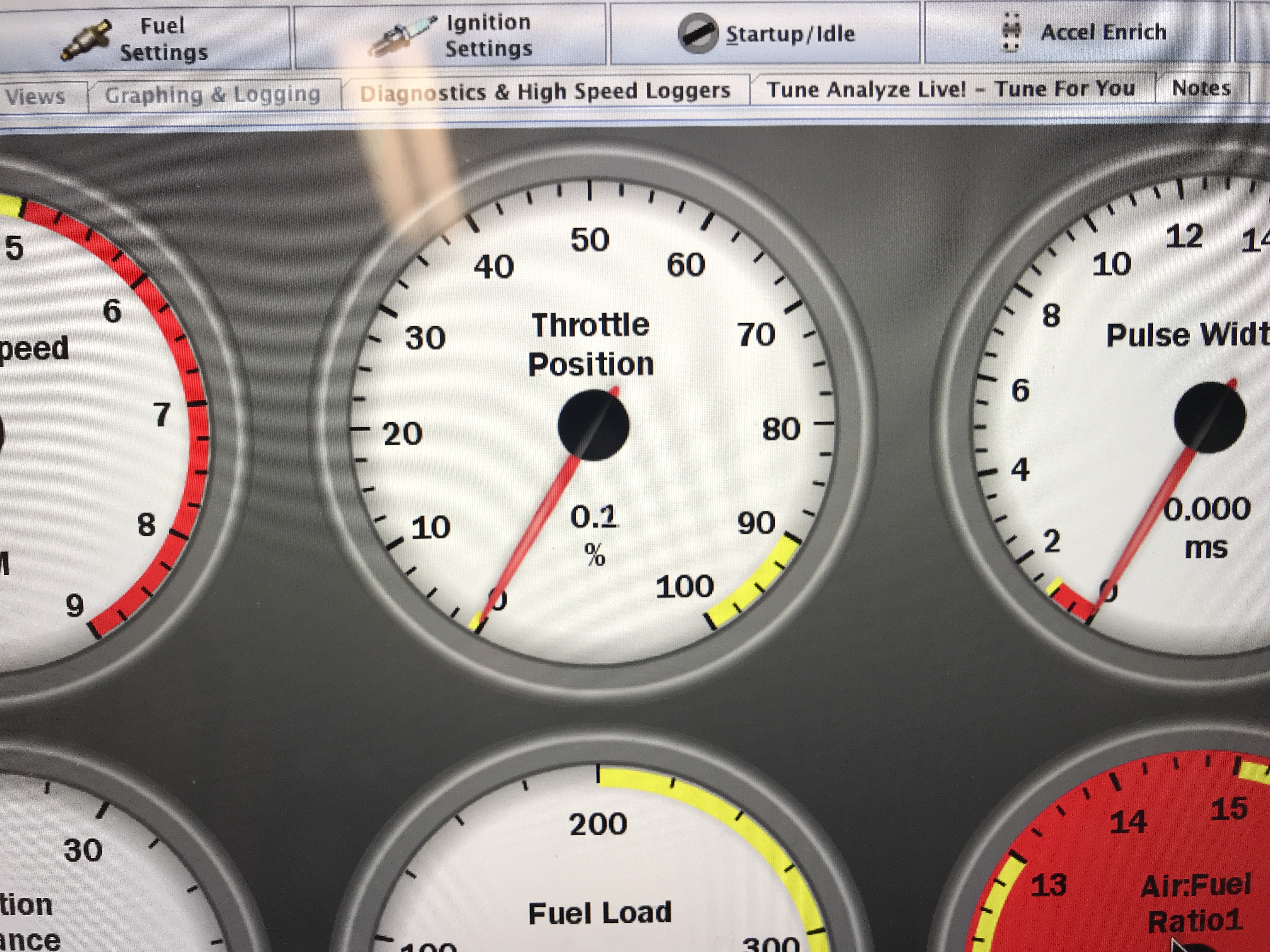Switch to Graphing & Logging tab

(x=212, y=95)
